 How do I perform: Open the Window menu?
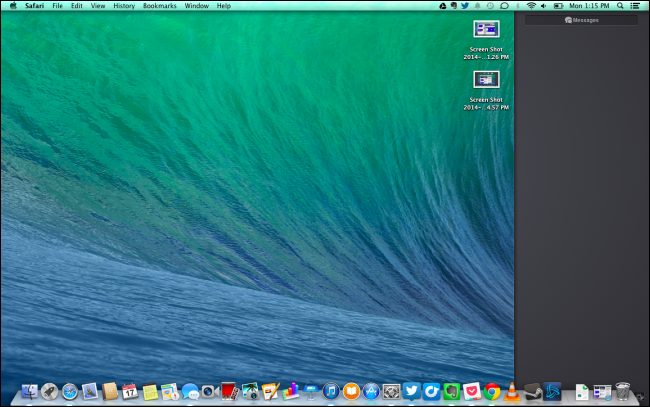pyautogui.click(x=196, y=6)
